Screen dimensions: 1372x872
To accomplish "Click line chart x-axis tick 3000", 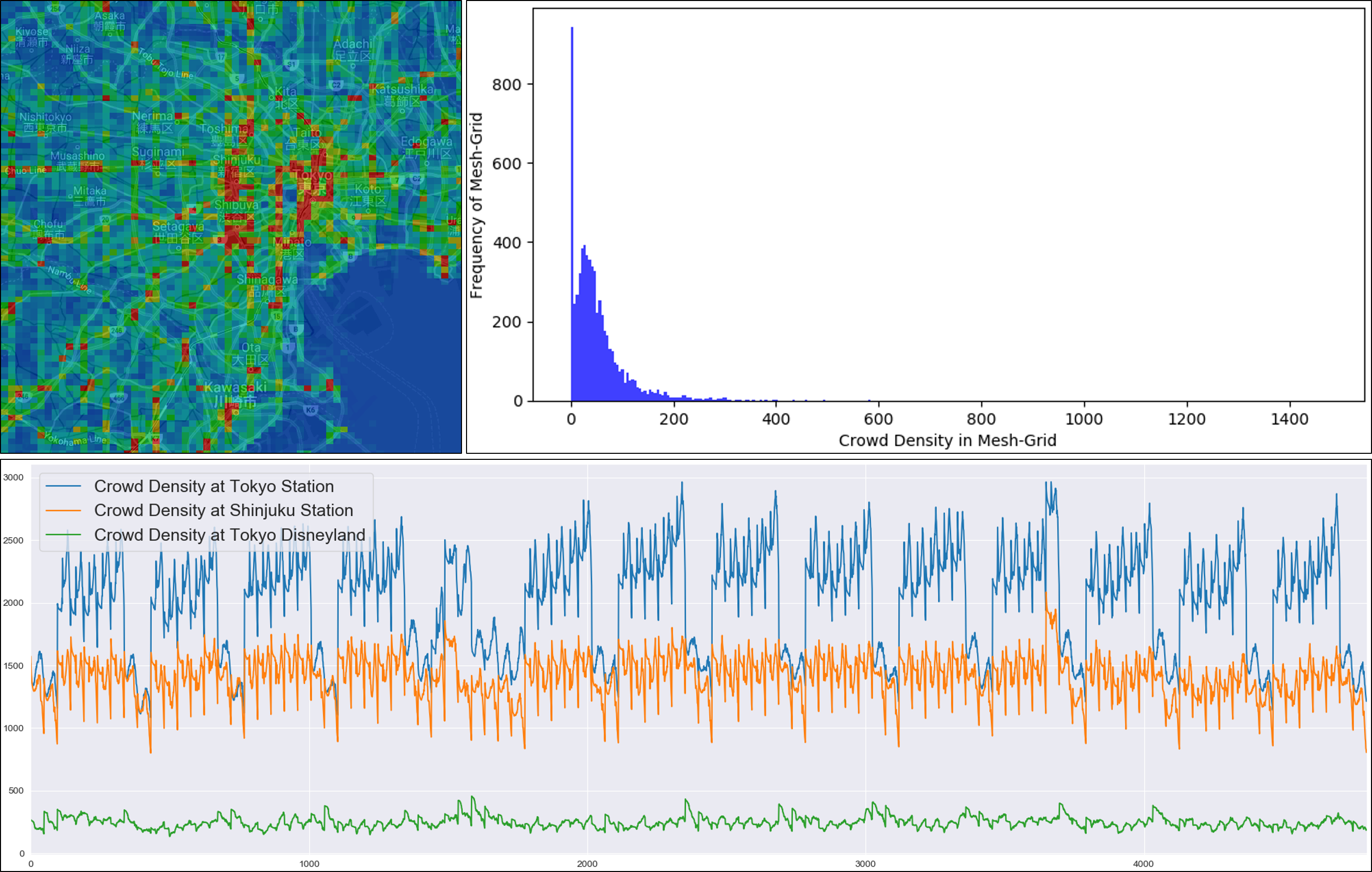I will (x=865, y=863).
